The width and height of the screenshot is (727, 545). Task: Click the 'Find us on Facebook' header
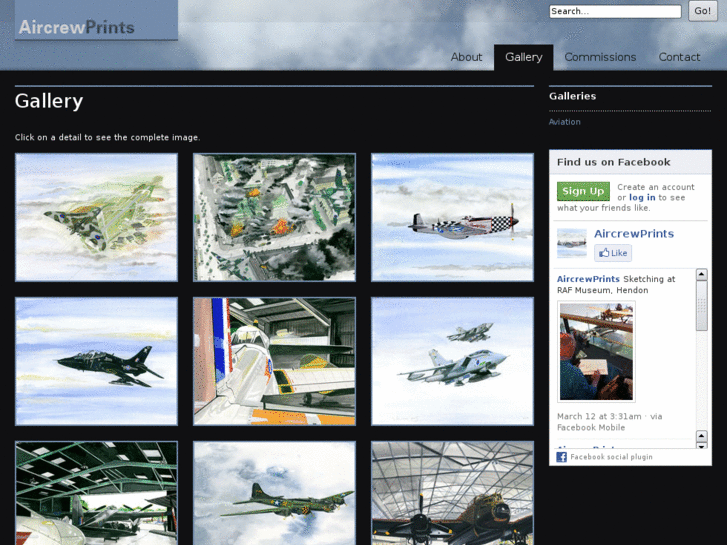tap(613, 162)
